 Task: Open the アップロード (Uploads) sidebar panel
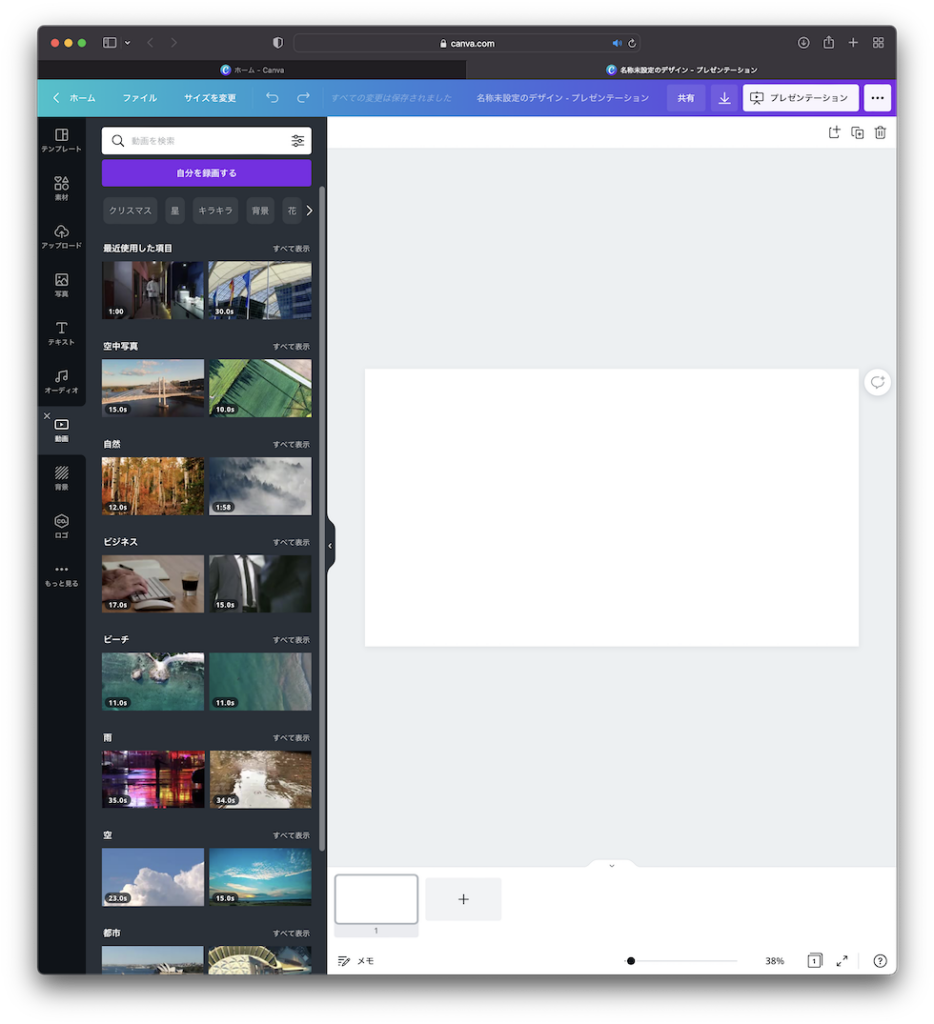[61, 236]
